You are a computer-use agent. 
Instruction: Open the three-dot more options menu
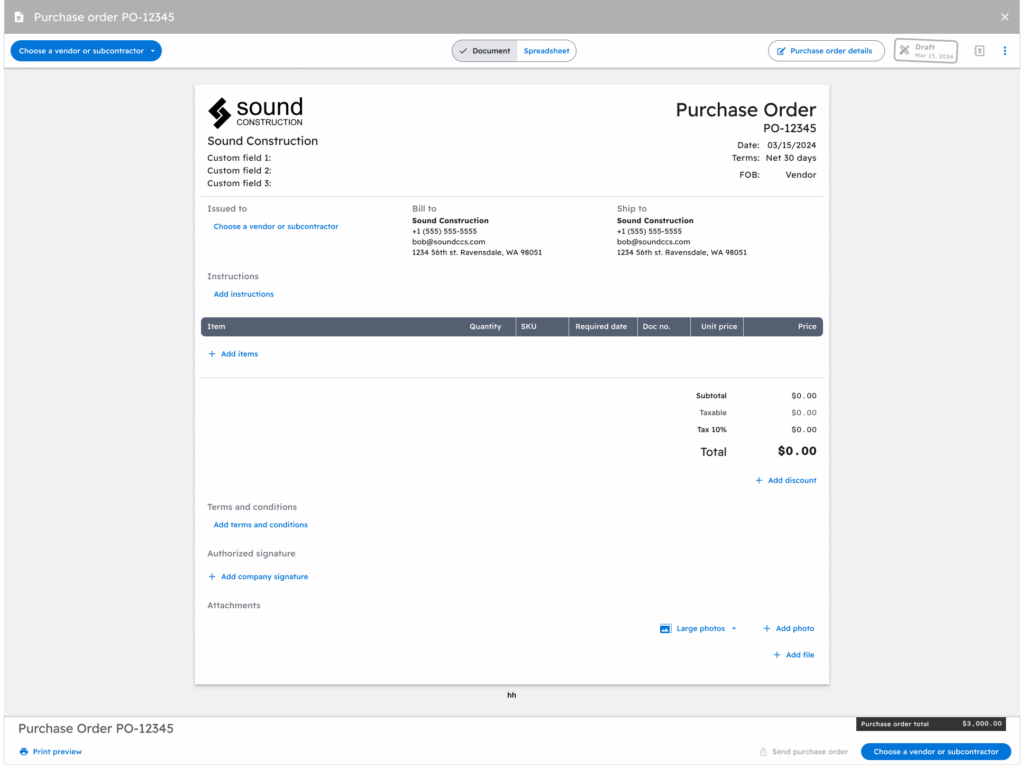tap(1005, 51)
